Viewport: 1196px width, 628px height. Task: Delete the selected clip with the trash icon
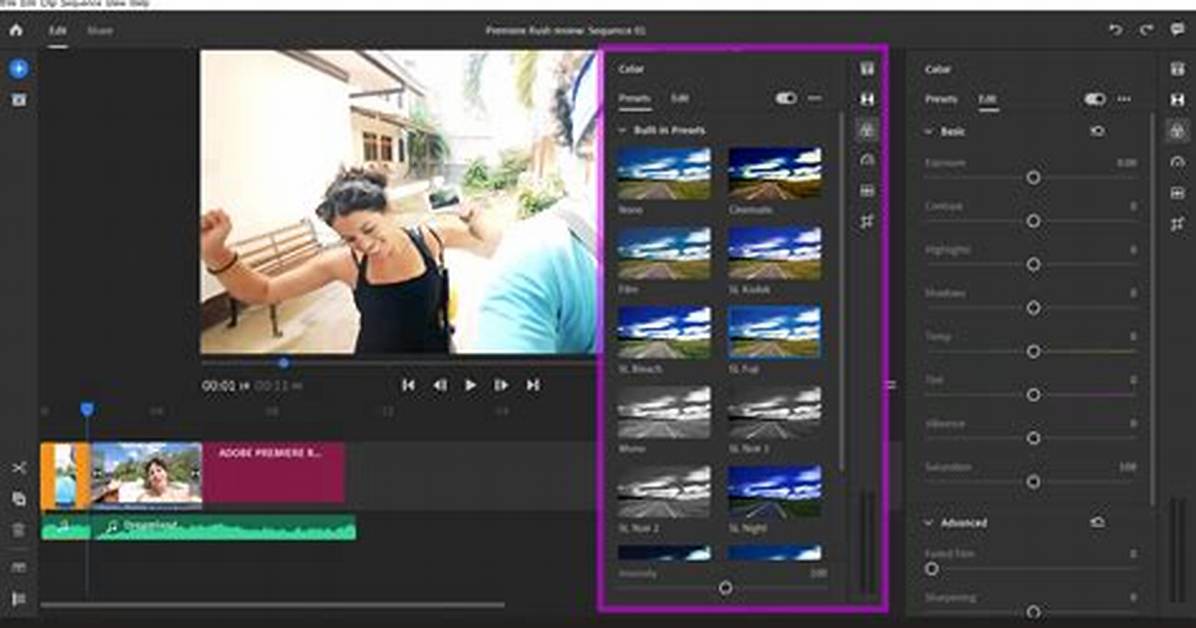click(x=19, y=530)
